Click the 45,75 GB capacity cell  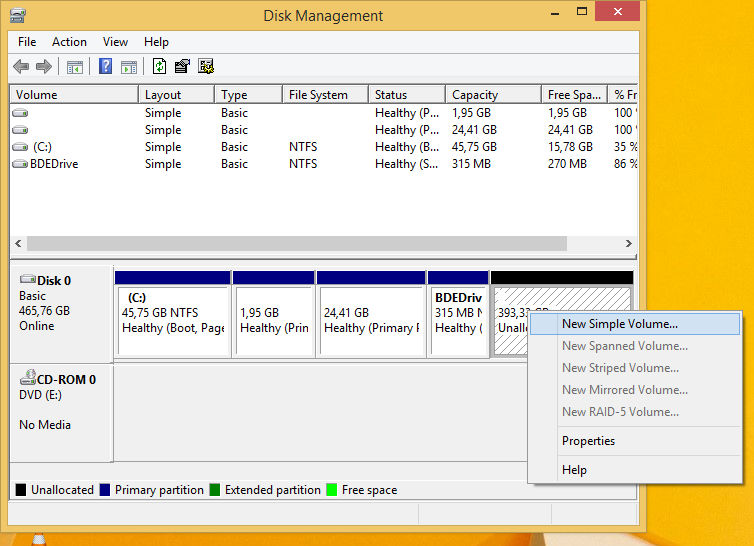[474, 147]
